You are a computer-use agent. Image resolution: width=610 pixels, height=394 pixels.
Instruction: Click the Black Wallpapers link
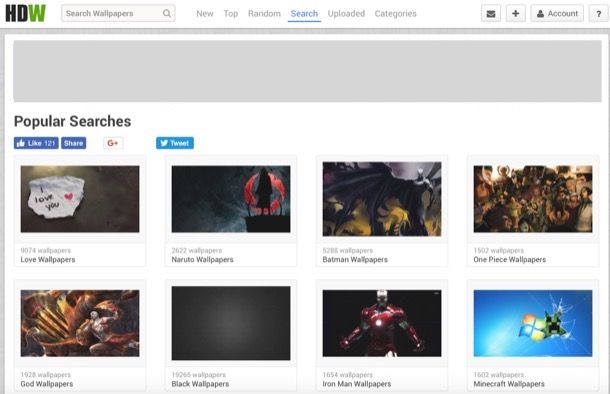pos(200,384)
